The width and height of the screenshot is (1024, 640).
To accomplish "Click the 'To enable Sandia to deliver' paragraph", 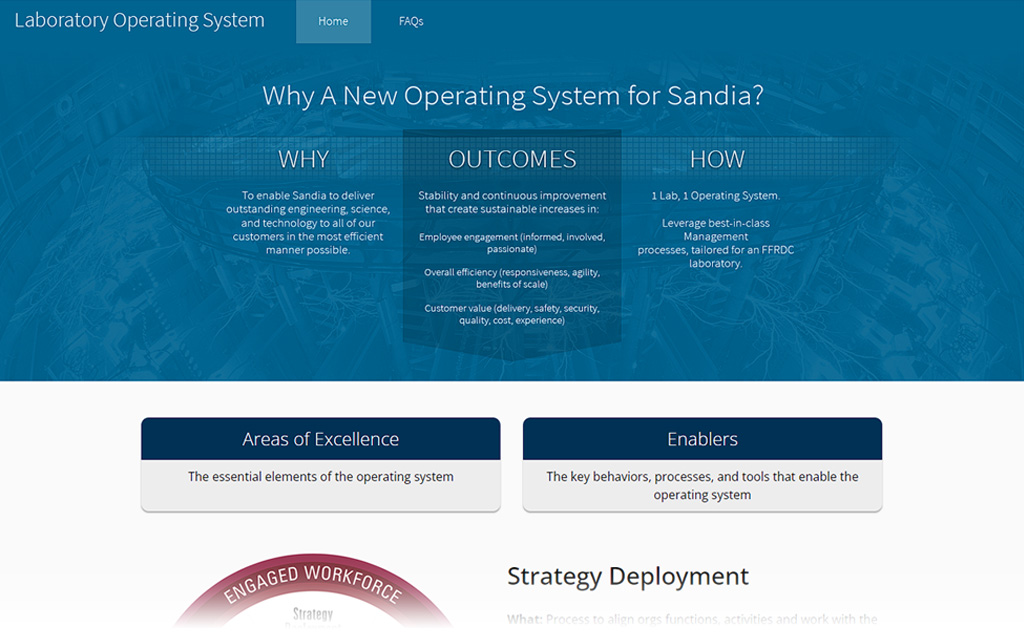I will coord(308,223).
